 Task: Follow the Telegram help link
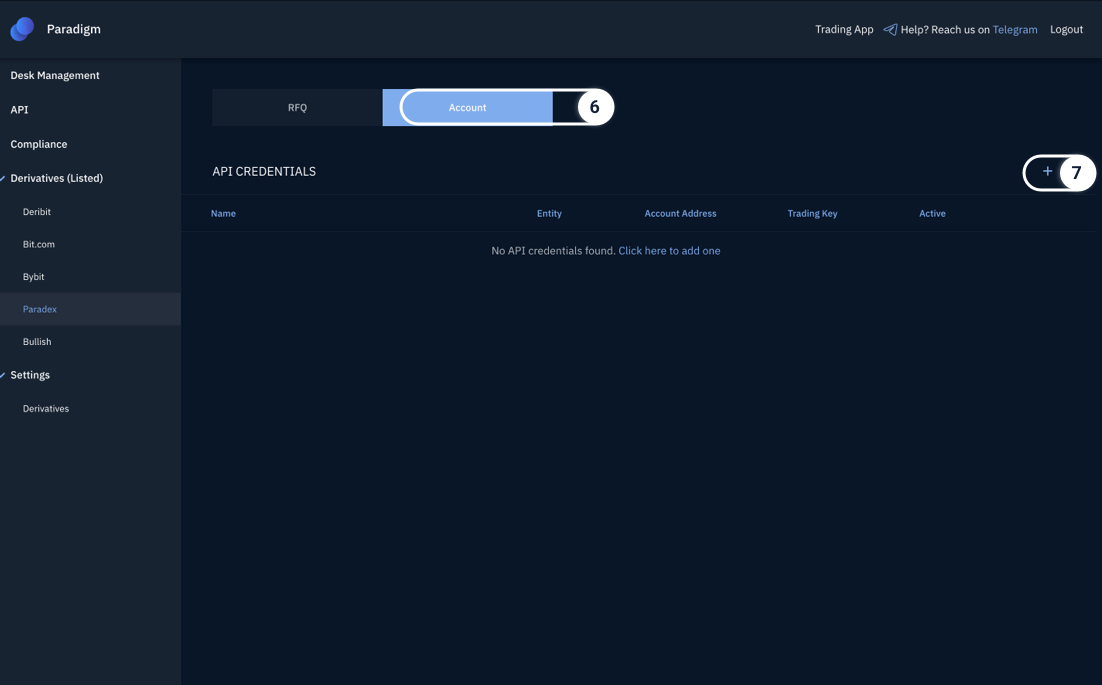1015,30
